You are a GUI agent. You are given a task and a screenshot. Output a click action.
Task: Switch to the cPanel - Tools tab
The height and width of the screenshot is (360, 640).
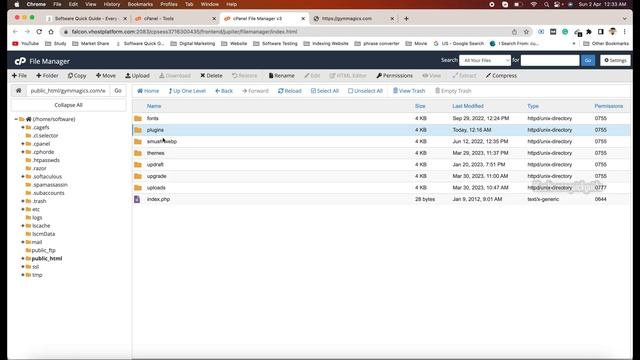coord(176,18)
